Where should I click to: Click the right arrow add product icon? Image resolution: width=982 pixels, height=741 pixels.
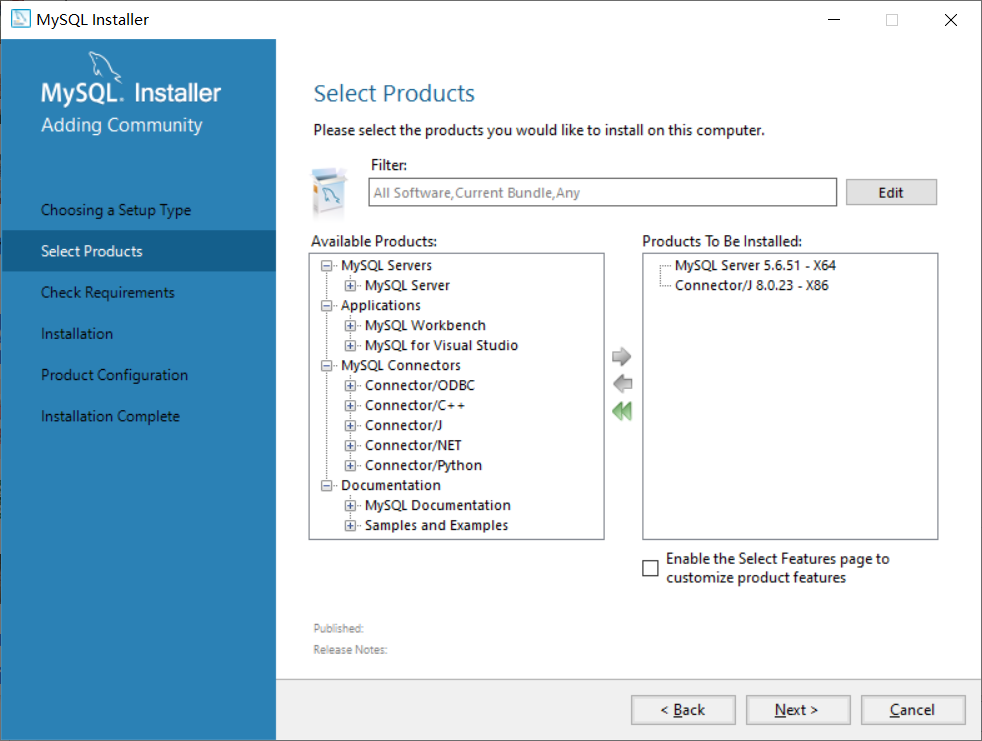[x=621, y=356]
